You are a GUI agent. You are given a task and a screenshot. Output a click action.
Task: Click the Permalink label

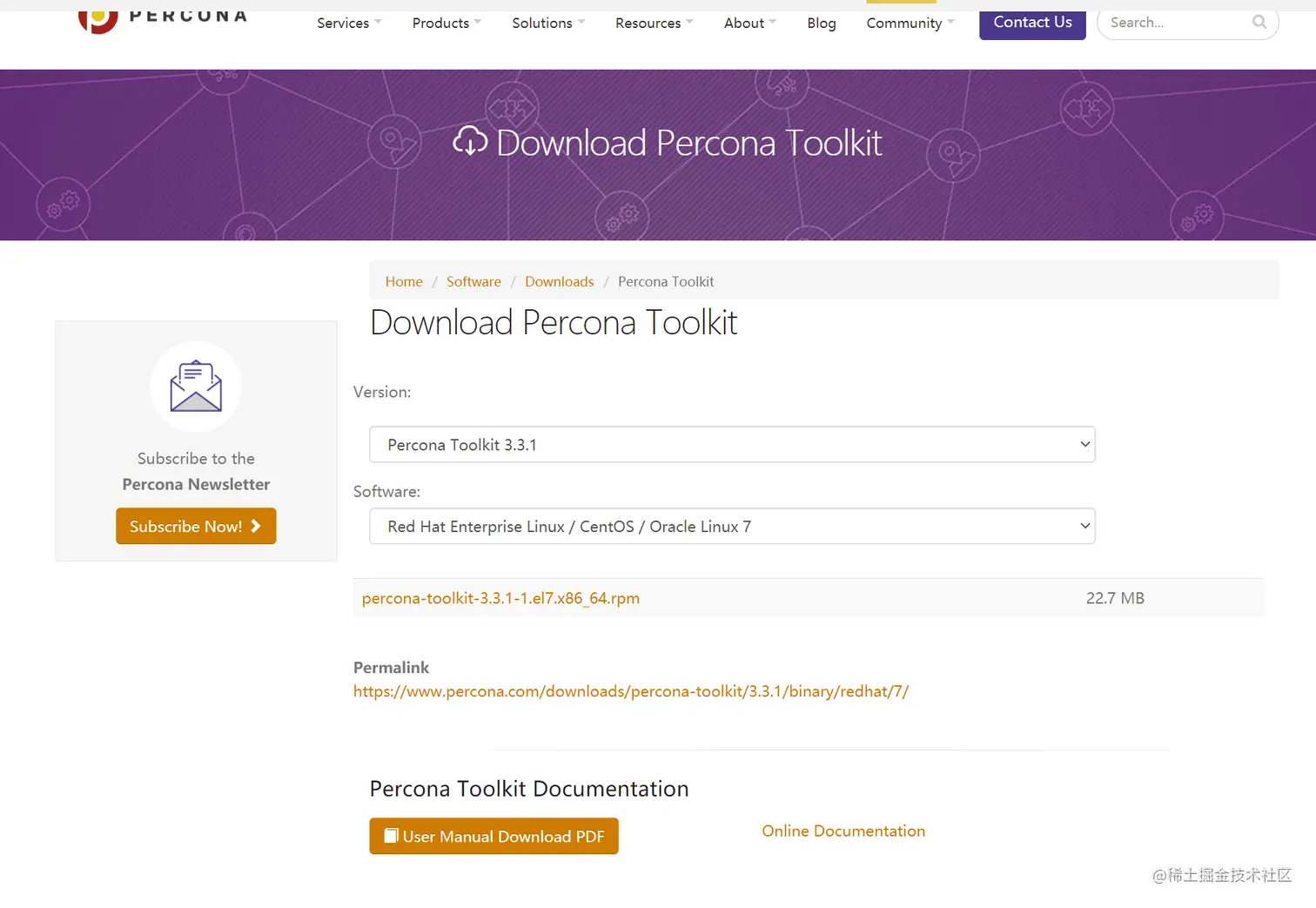pos(391,668)
